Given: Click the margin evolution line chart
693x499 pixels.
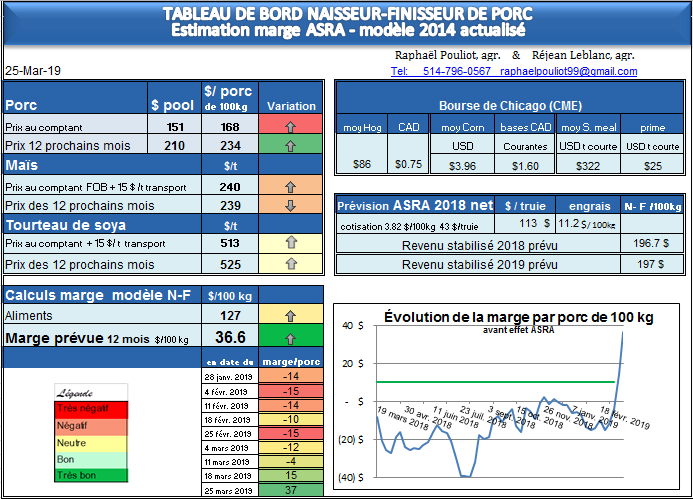Looking at the screenshot, I should [x=510, y=400].
